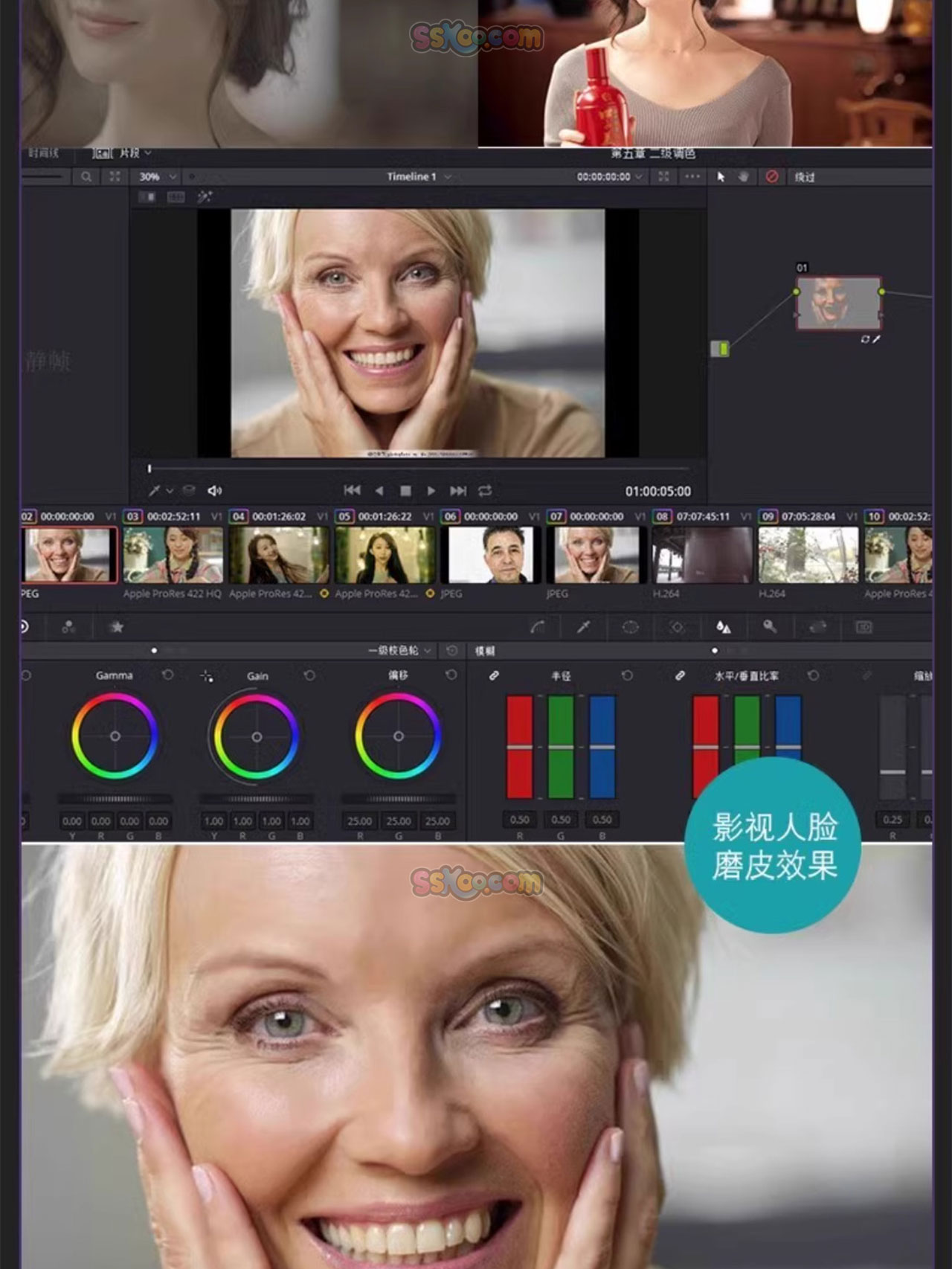Play the clip forward
Screen dimensions: 952x1269
point(431,491)
